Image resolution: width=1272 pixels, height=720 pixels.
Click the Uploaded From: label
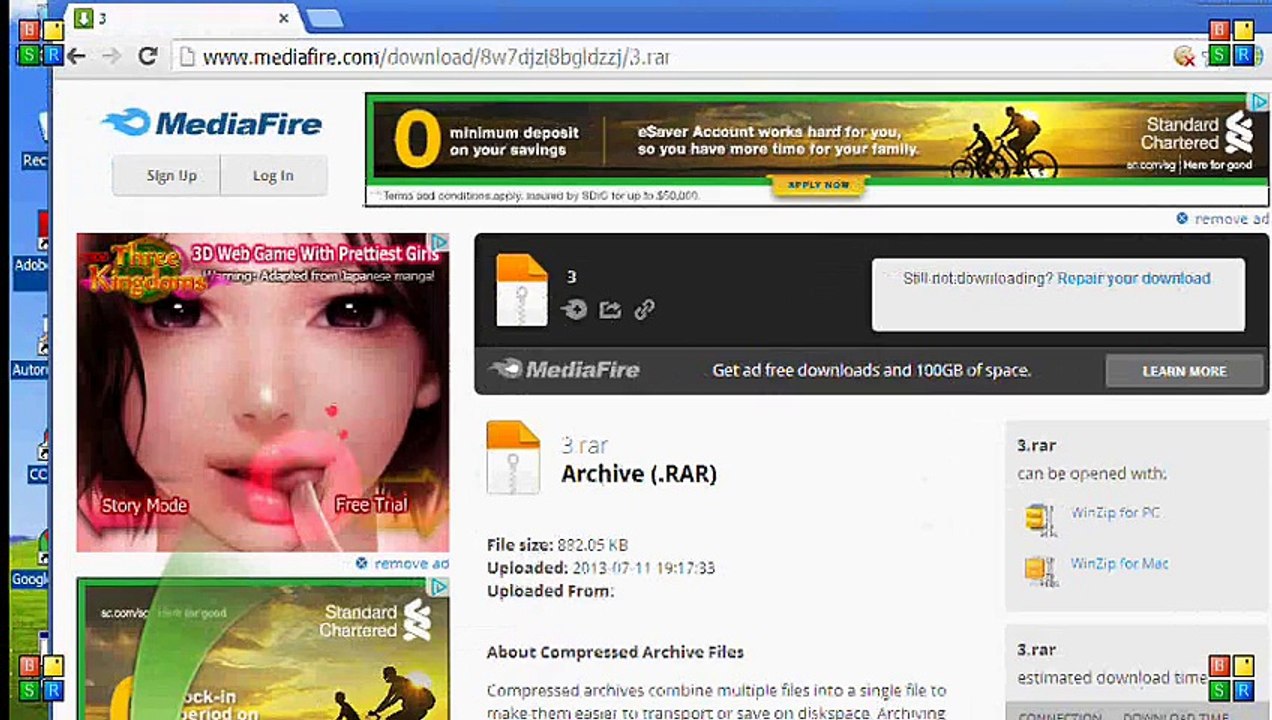pos(550,591)
